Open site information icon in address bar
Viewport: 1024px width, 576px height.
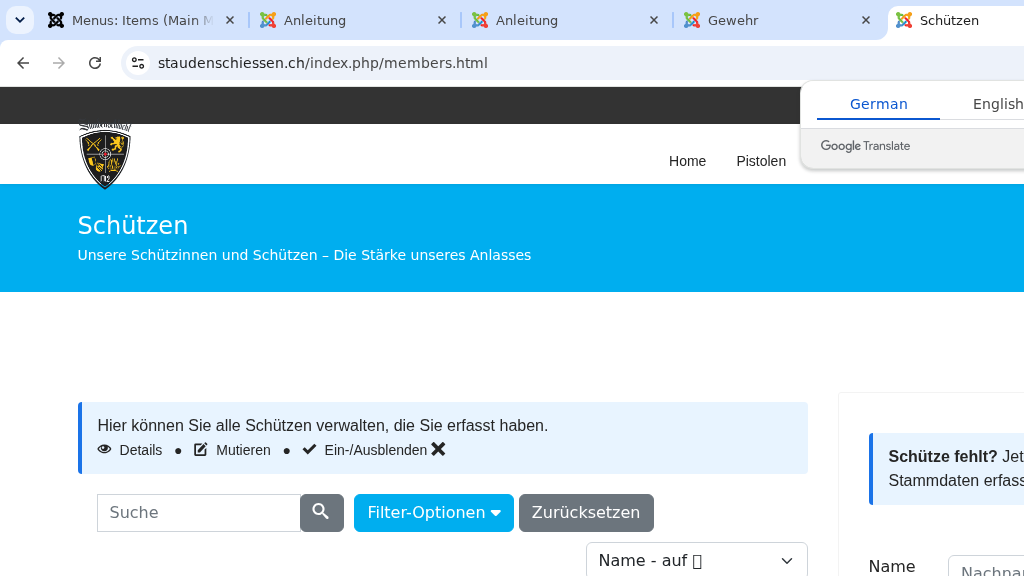coord(138,63)
